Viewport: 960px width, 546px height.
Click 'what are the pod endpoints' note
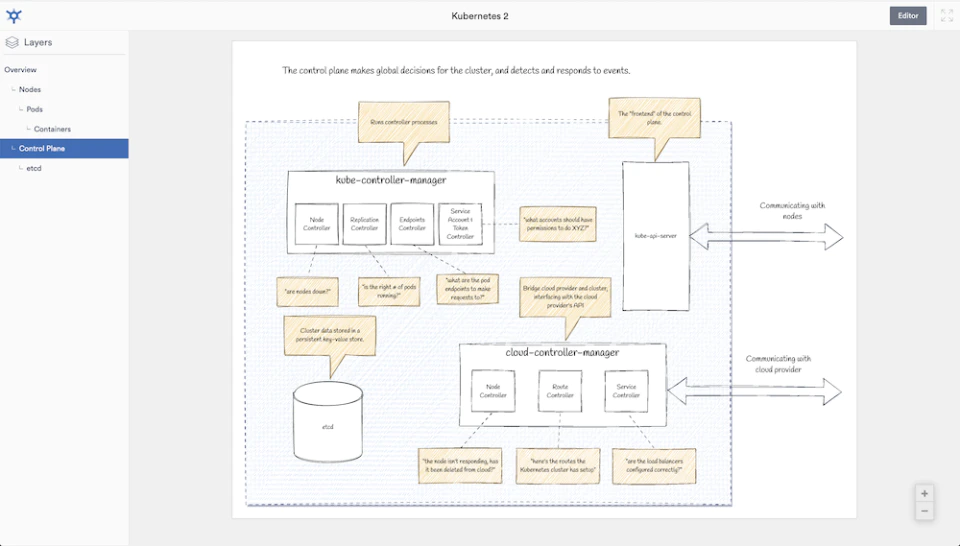467,289
